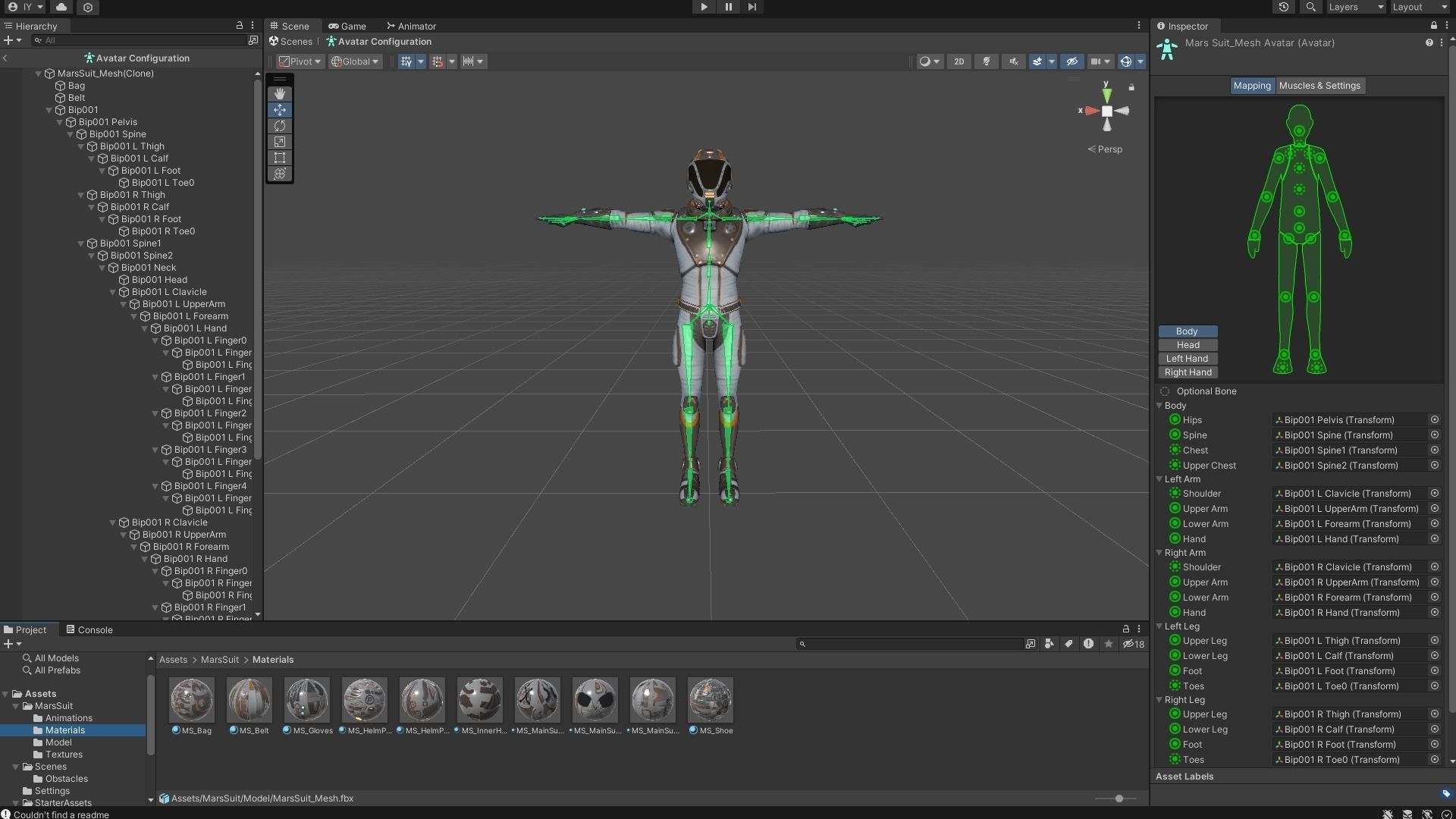Select the Hand view tool
Viewport: 1456px width, 819px height.
[280, 93]
